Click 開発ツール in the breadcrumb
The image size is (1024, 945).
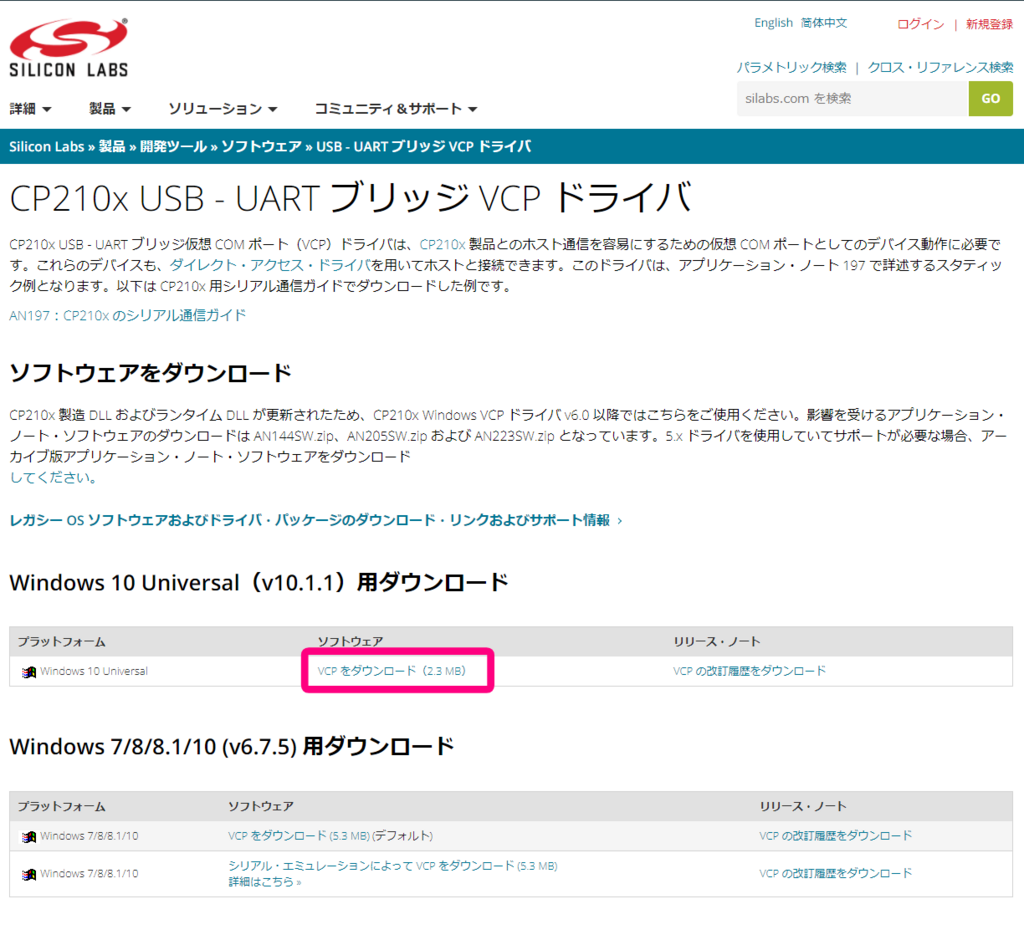(x=173, y=146)
